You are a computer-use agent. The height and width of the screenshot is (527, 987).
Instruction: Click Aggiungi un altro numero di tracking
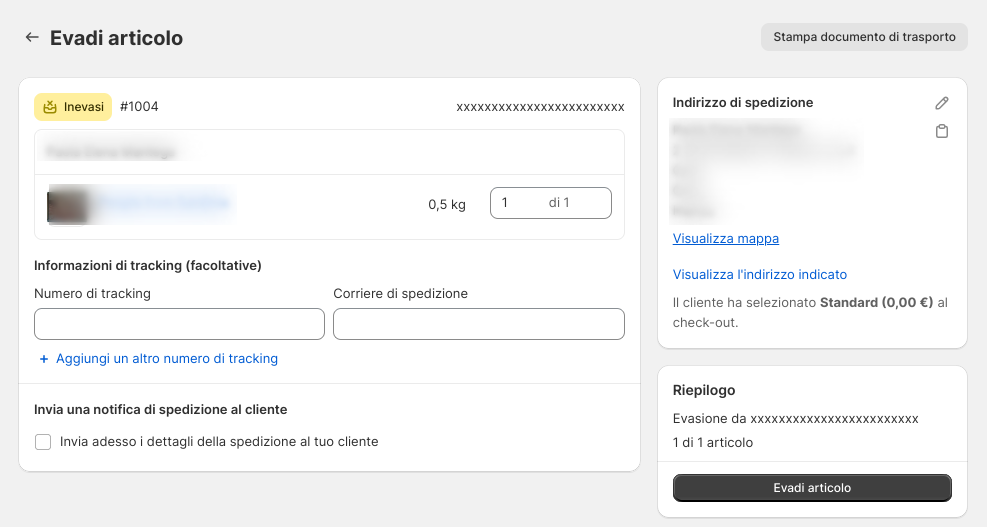pos(166,359)
